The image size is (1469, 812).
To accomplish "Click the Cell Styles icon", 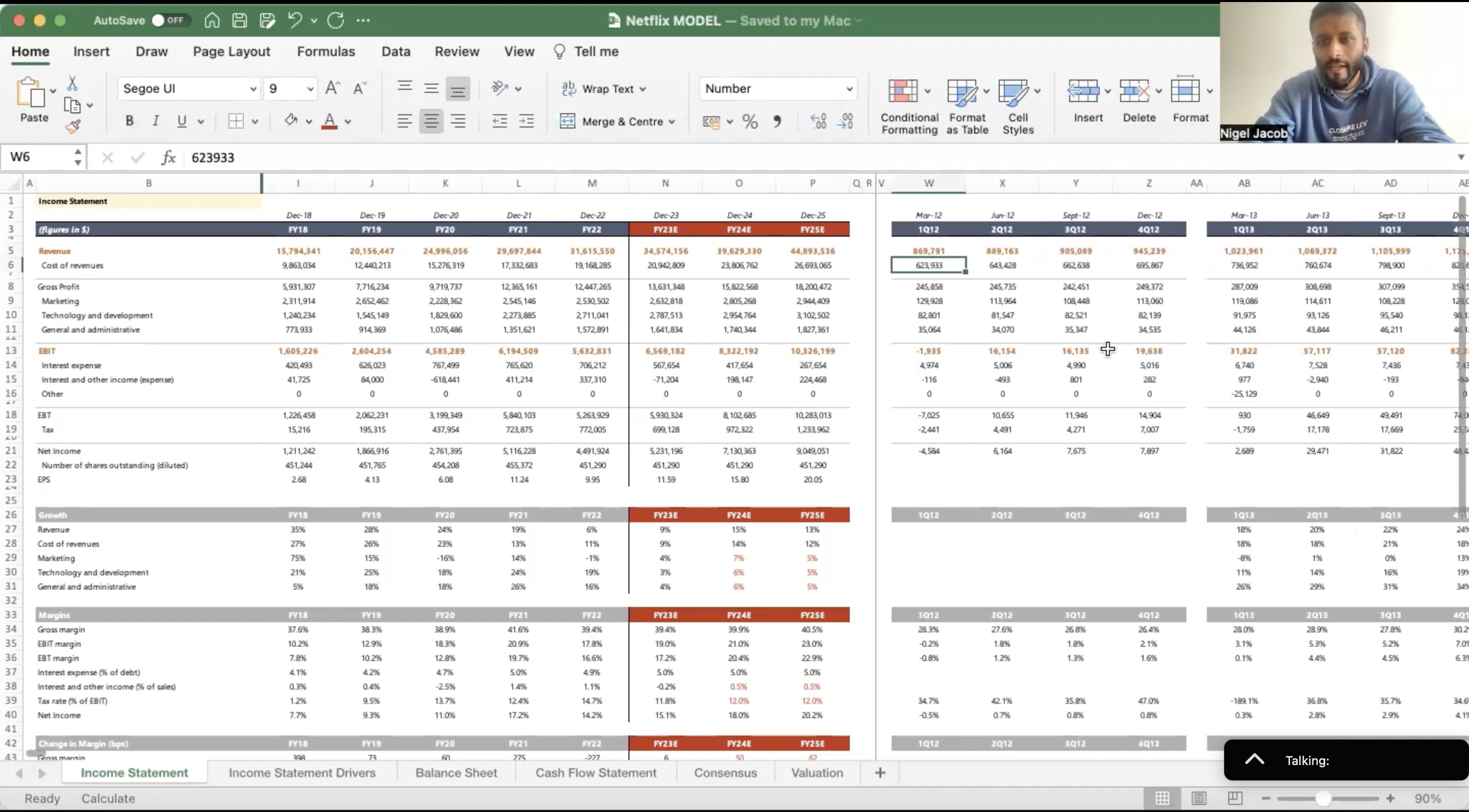I will (1014, 92).
